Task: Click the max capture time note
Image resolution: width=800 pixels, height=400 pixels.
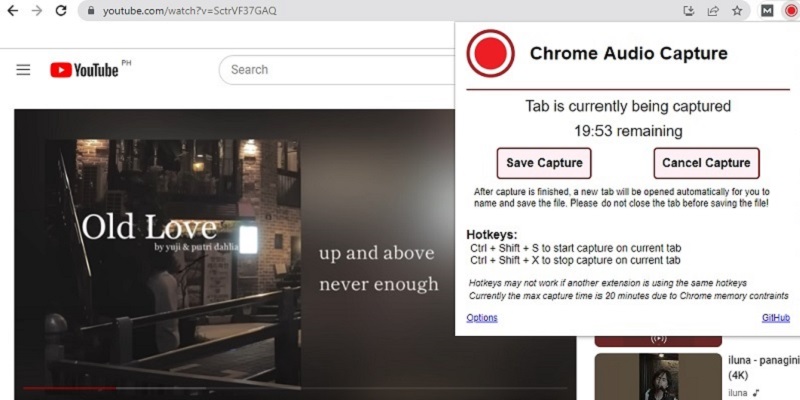Action: coord(629,296)
